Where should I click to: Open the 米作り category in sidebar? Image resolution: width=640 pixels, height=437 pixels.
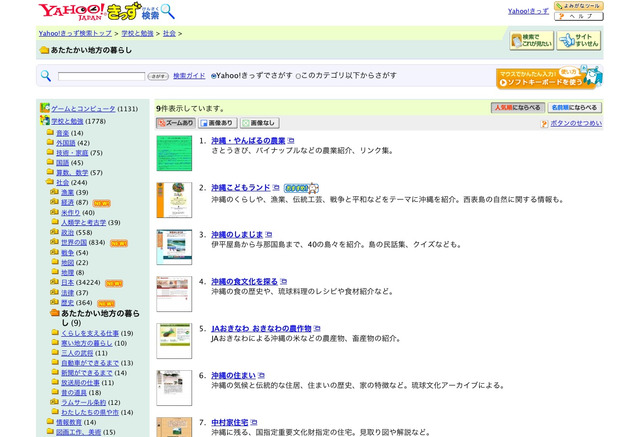(x=71, y=213)
